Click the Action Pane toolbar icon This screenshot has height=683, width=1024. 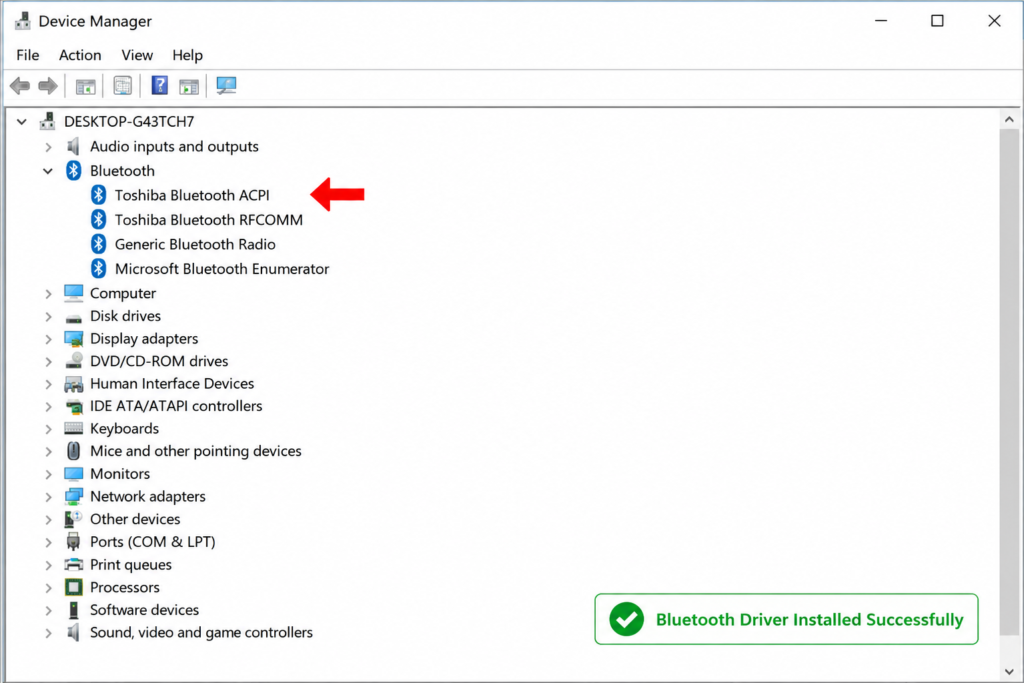click(x=189, y=86)
